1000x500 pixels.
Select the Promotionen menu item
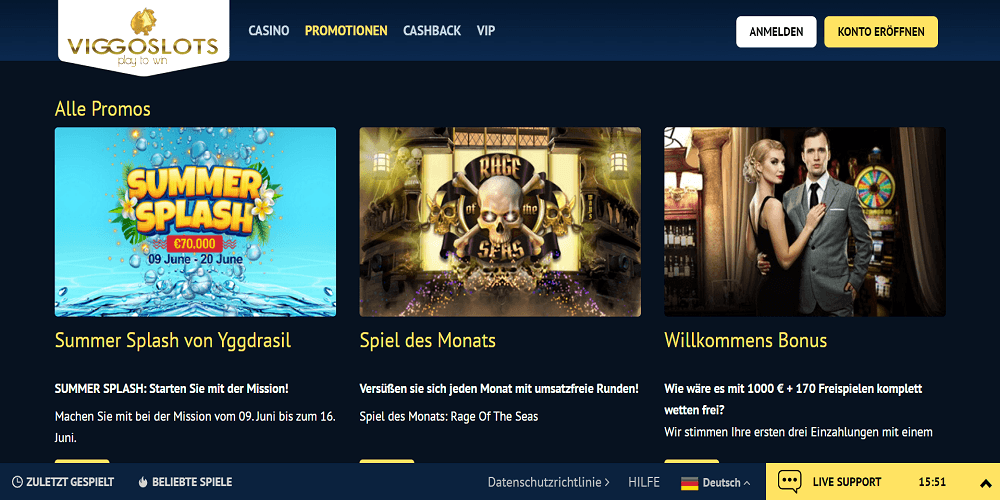click(346, 31)
